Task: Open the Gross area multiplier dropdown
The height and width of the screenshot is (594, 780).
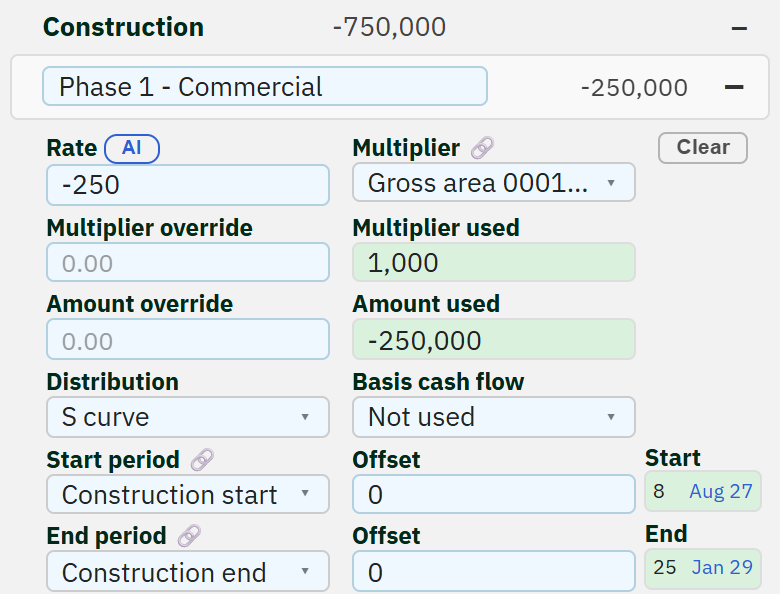Action: click(x=493, y=183)
